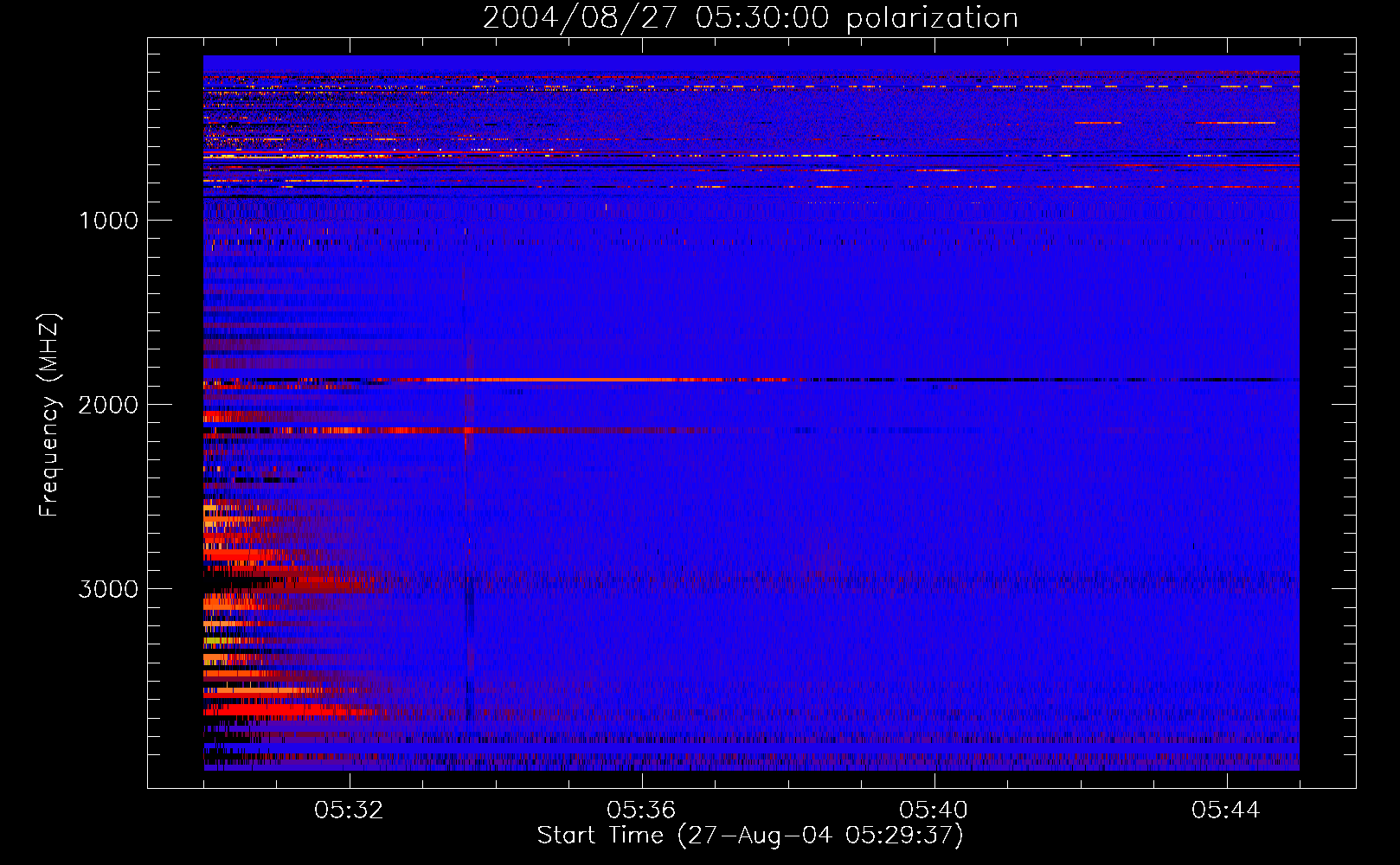Click the 05:40 time axis label
The width and height of the screenshot is (1400, 865).
point(934,810)
